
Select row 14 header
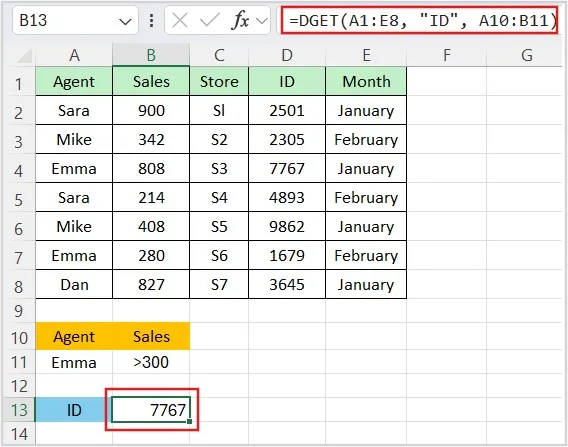pyautogui.click(x=19, y=434)
